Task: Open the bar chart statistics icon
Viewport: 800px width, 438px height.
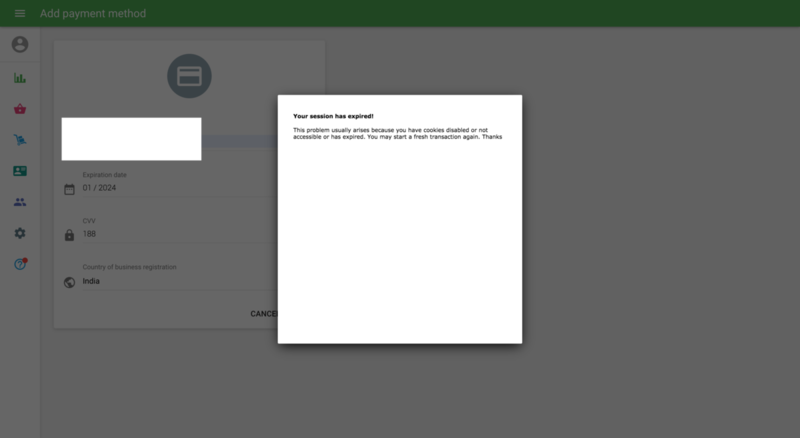Action: point(19,78)
